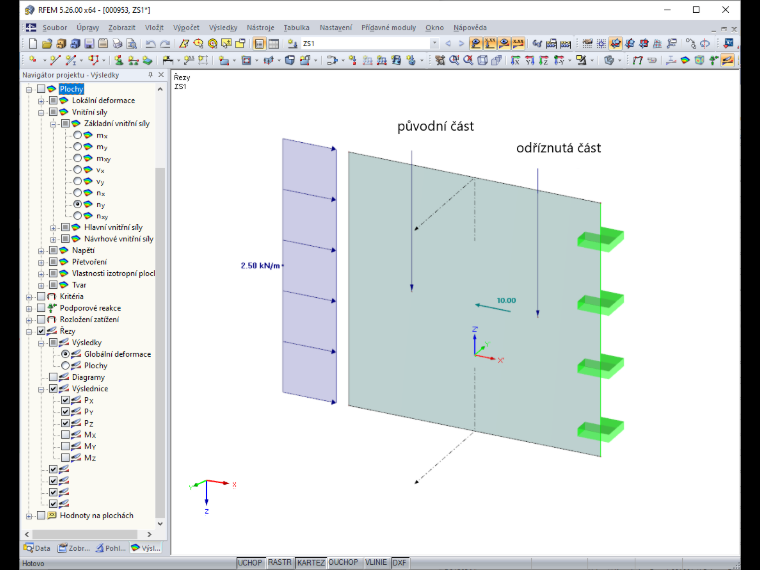Viewport: 760px width, 570px height.
Task: Open the ZS1 load case dropdown
Action: pyautogui.click(x=434, y=44)
